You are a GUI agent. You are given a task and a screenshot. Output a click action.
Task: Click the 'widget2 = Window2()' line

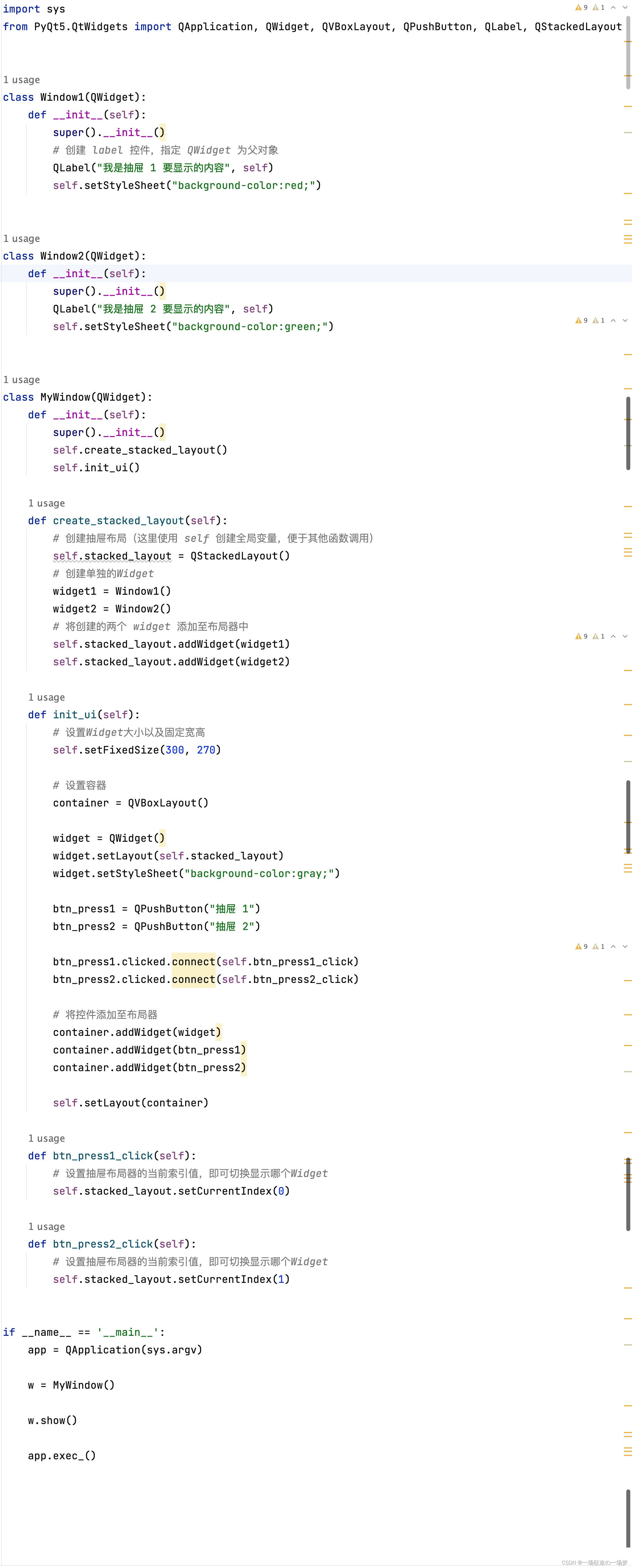coord(112,609)
